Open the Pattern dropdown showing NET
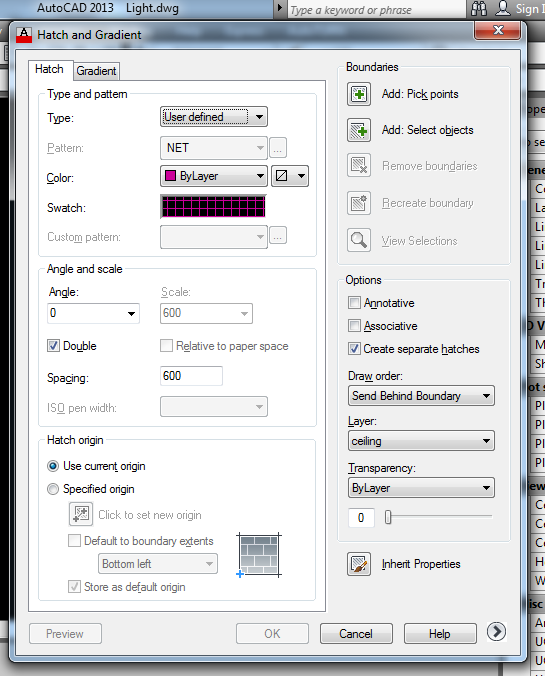Viewport: 545px width, 676px height. [214, 148]
